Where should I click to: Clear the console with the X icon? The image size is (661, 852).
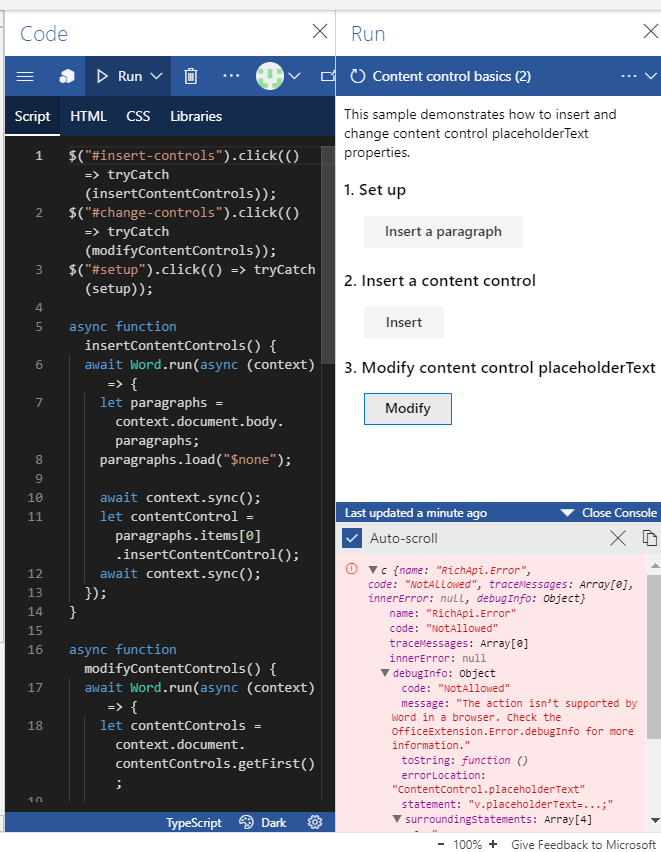pyautogui.click(x=617, y=536)
